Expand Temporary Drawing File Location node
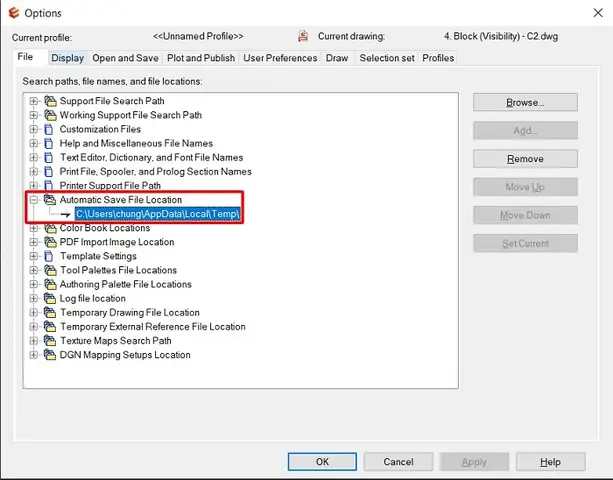Screen dimensions: 613x480 click(34, 312)
